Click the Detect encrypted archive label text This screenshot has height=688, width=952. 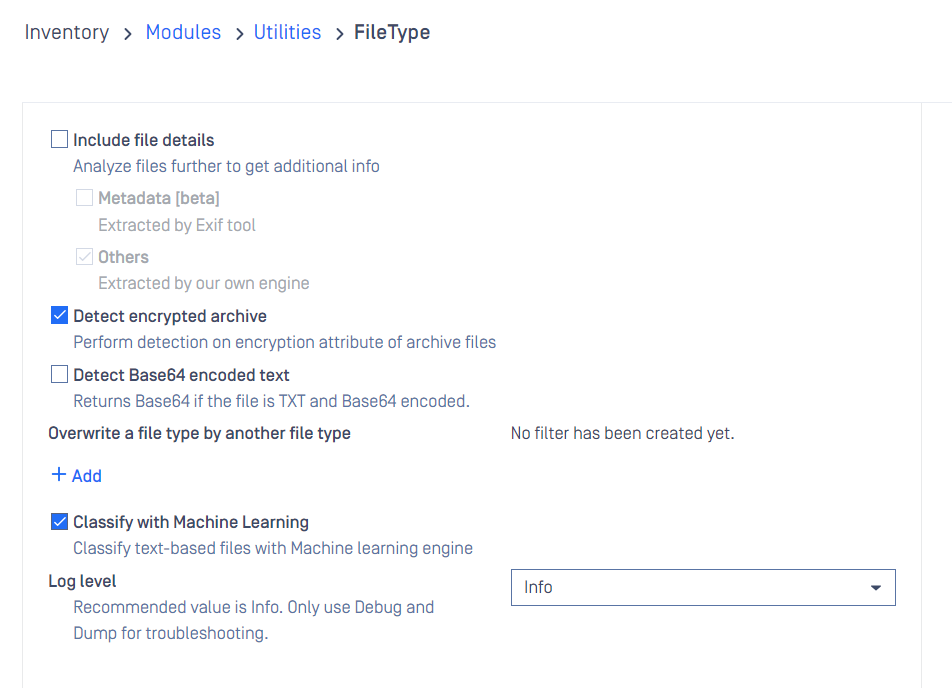[x=170, y=316]
